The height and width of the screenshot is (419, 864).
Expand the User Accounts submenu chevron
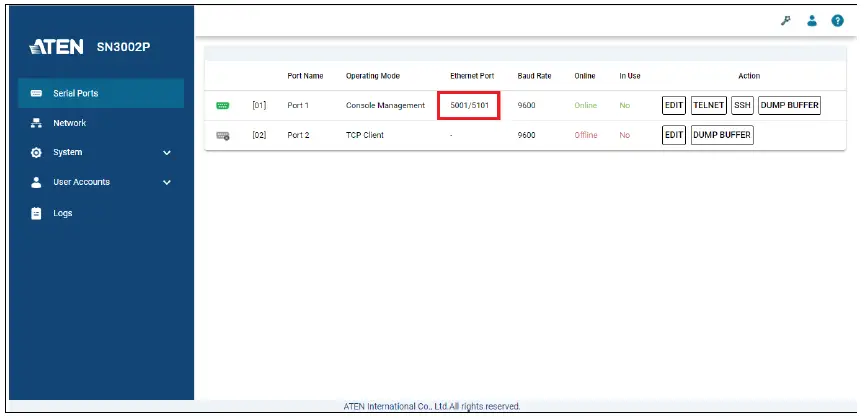(167, 182)
